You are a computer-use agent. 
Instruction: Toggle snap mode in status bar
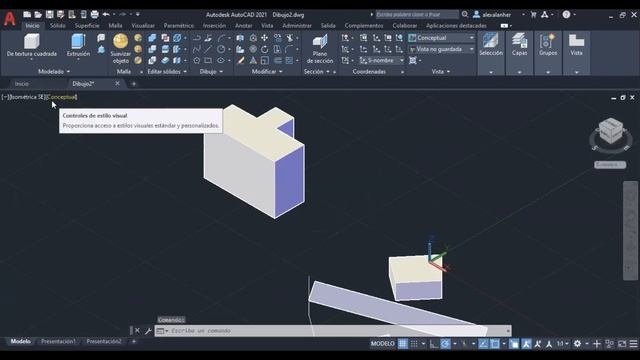point(414,344)
